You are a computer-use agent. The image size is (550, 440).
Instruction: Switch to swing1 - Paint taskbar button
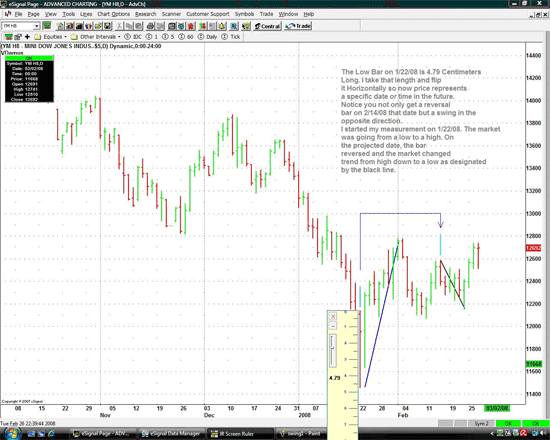point(301,434)
